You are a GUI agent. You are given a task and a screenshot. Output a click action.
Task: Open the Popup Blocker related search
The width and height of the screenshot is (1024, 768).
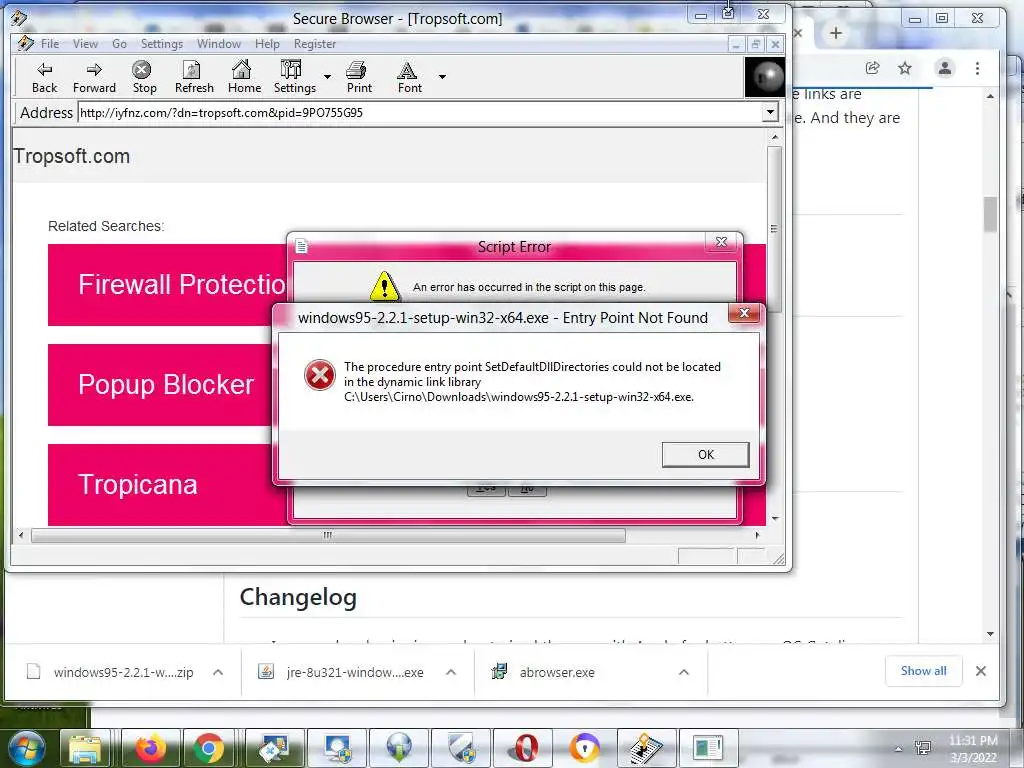point(160,385)
